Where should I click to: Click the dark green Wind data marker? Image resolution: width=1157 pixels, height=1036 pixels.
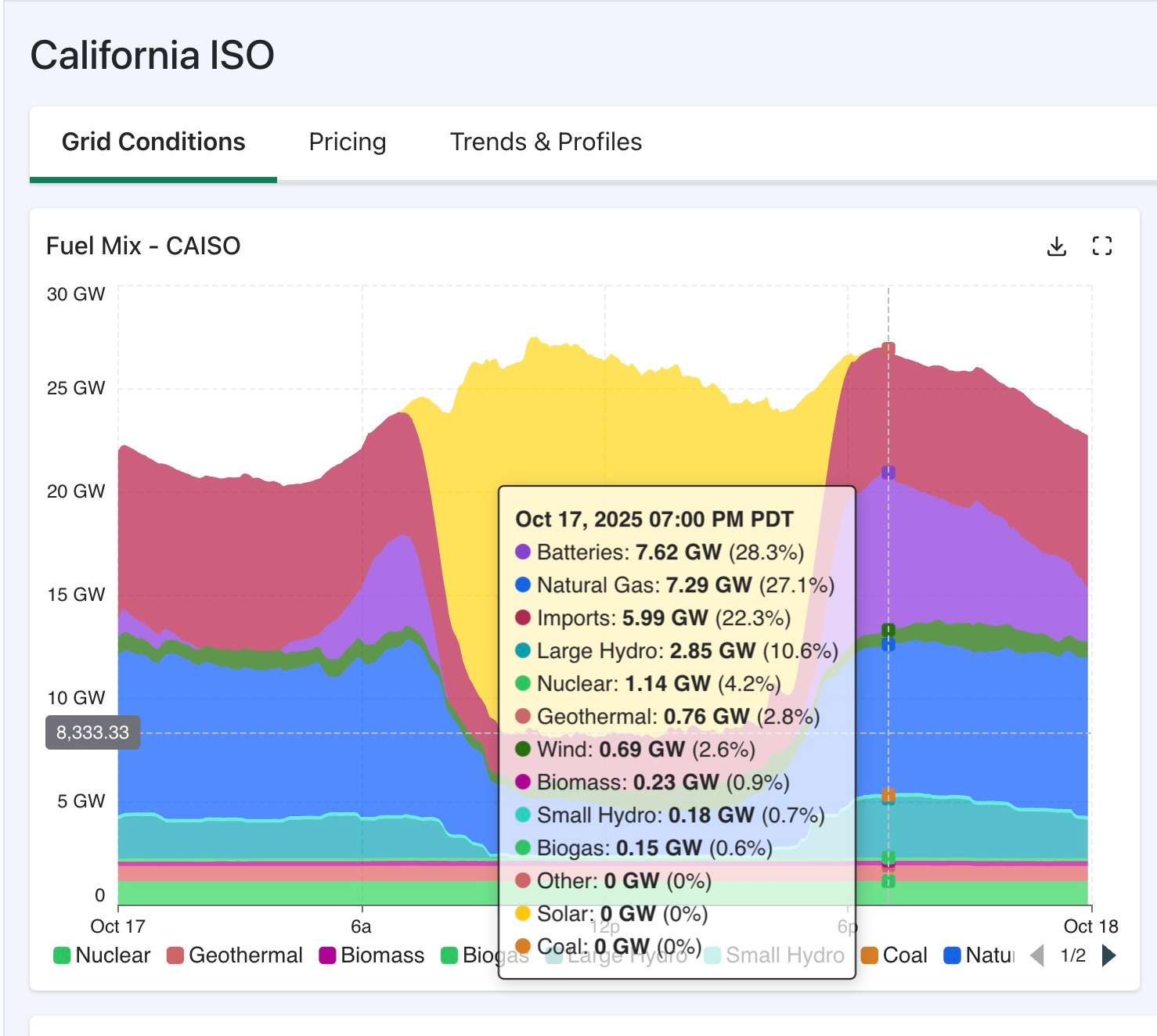tap(888, 630)
